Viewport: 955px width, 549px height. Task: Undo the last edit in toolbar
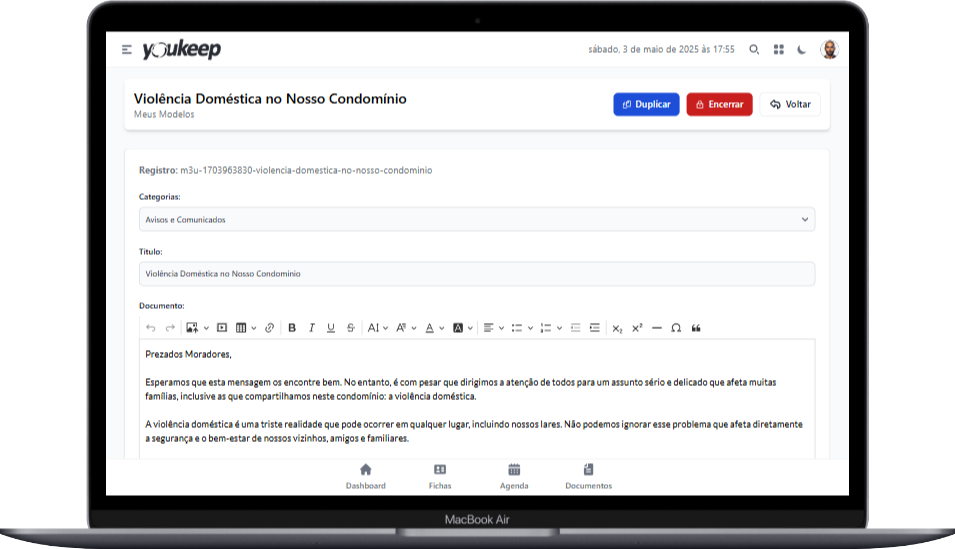(150, 328)
